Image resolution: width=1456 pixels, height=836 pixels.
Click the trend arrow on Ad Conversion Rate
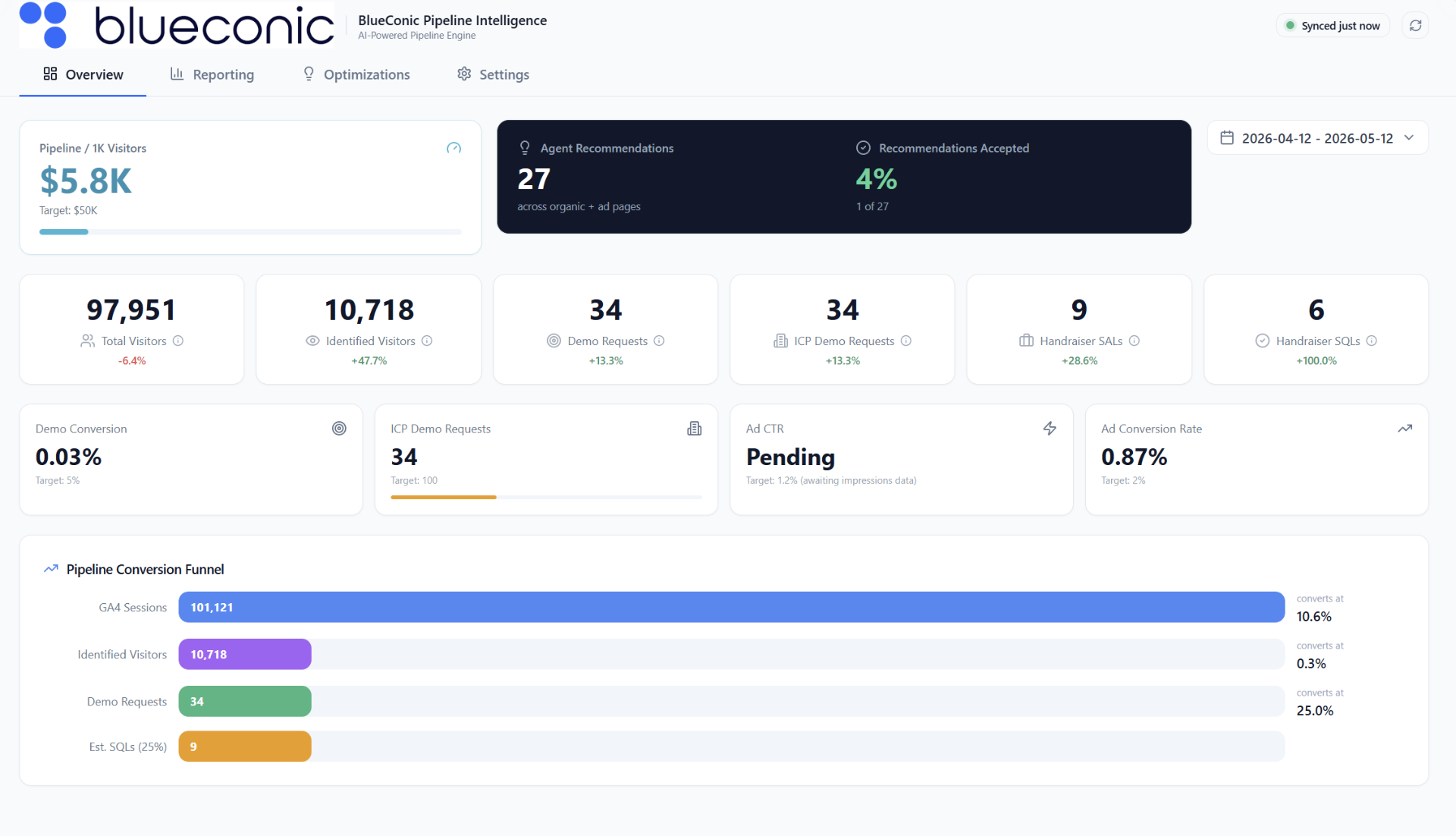1404,429
